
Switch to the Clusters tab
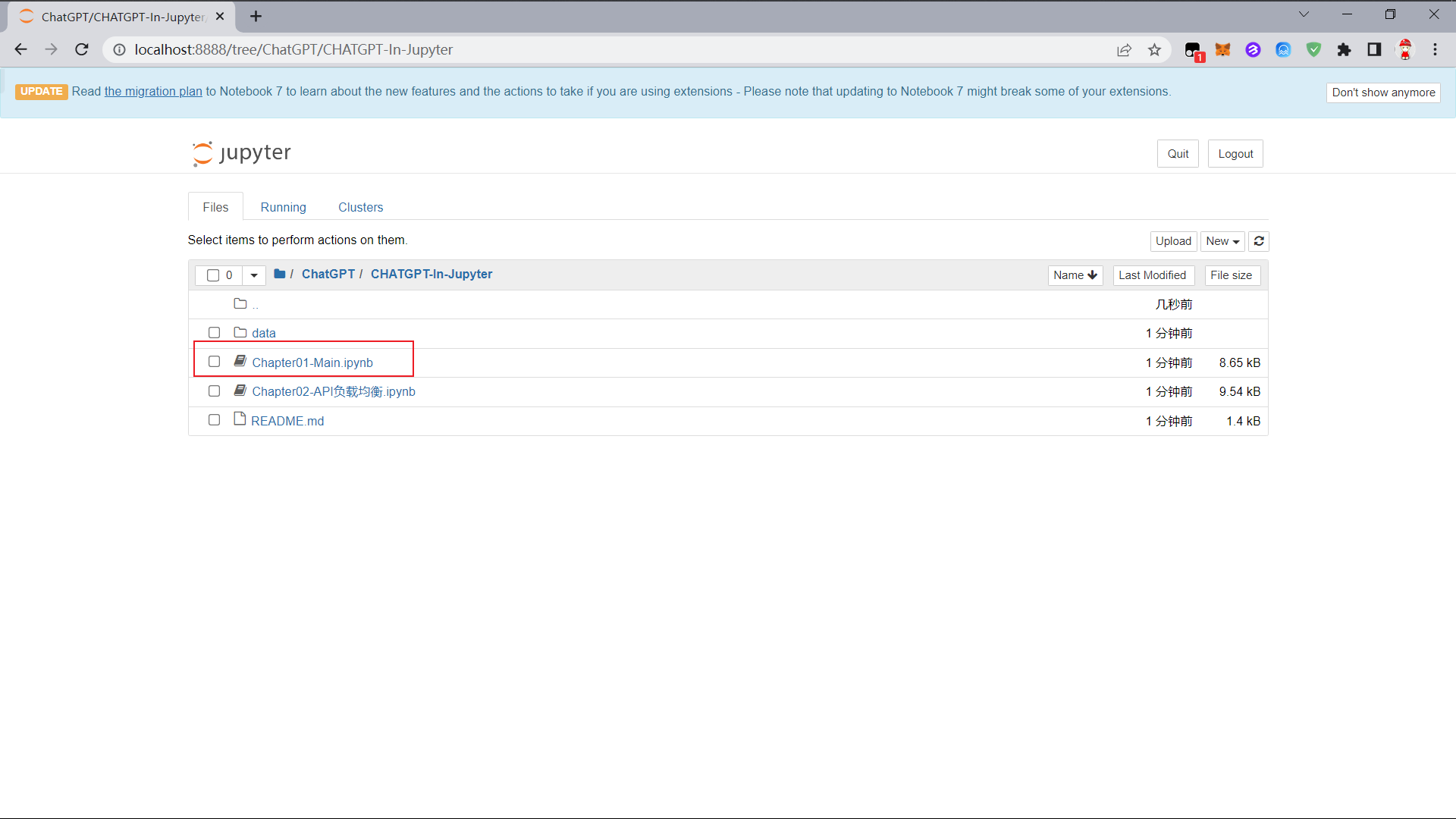[360, 207]
